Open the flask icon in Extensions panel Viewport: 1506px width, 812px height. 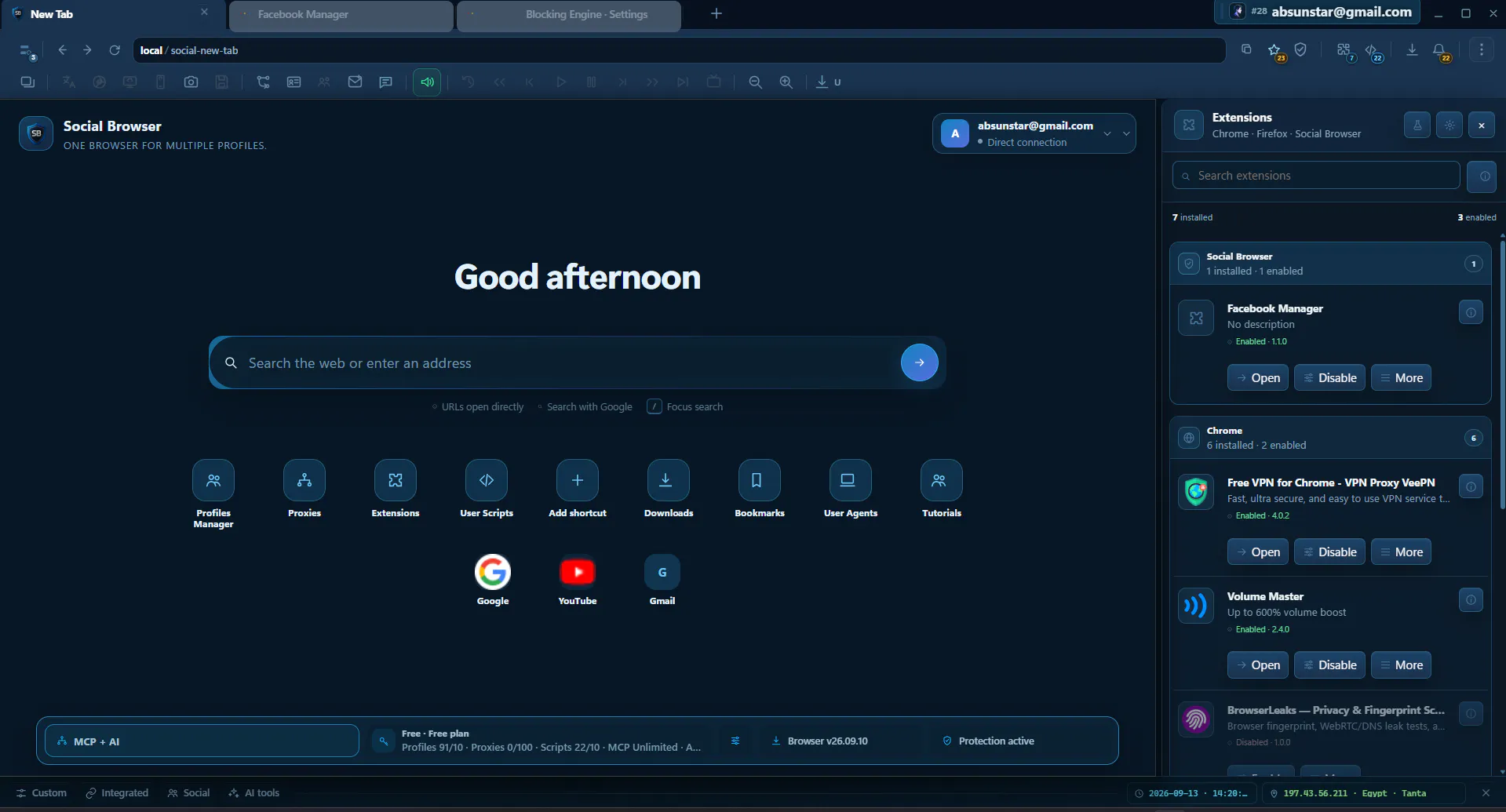(1417, 125)
